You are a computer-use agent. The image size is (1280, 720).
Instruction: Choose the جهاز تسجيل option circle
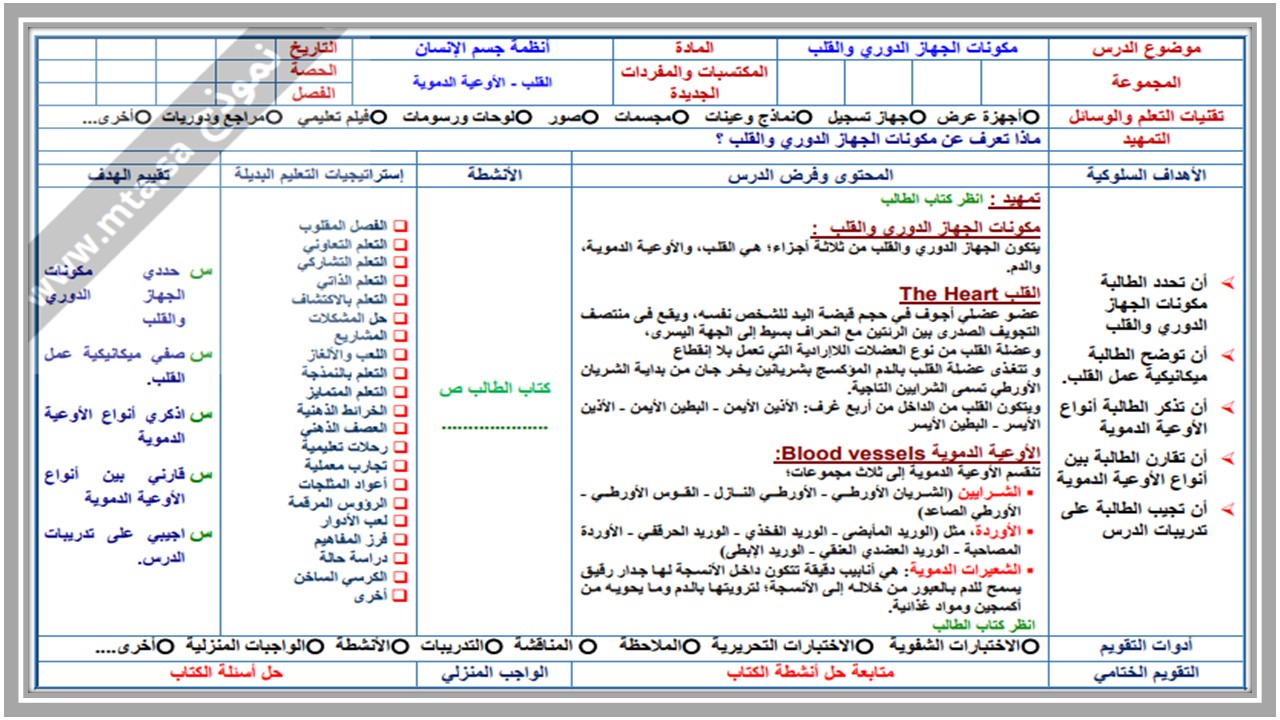pyautogui.click(x=917, y=118)
